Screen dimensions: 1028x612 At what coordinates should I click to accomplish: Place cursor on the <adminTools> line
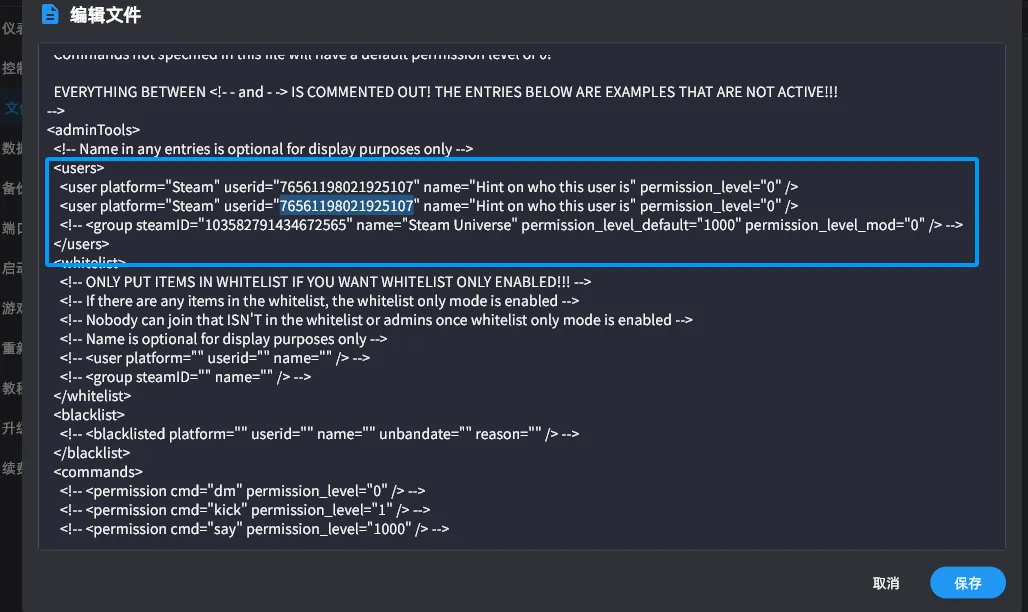[94, 130]
